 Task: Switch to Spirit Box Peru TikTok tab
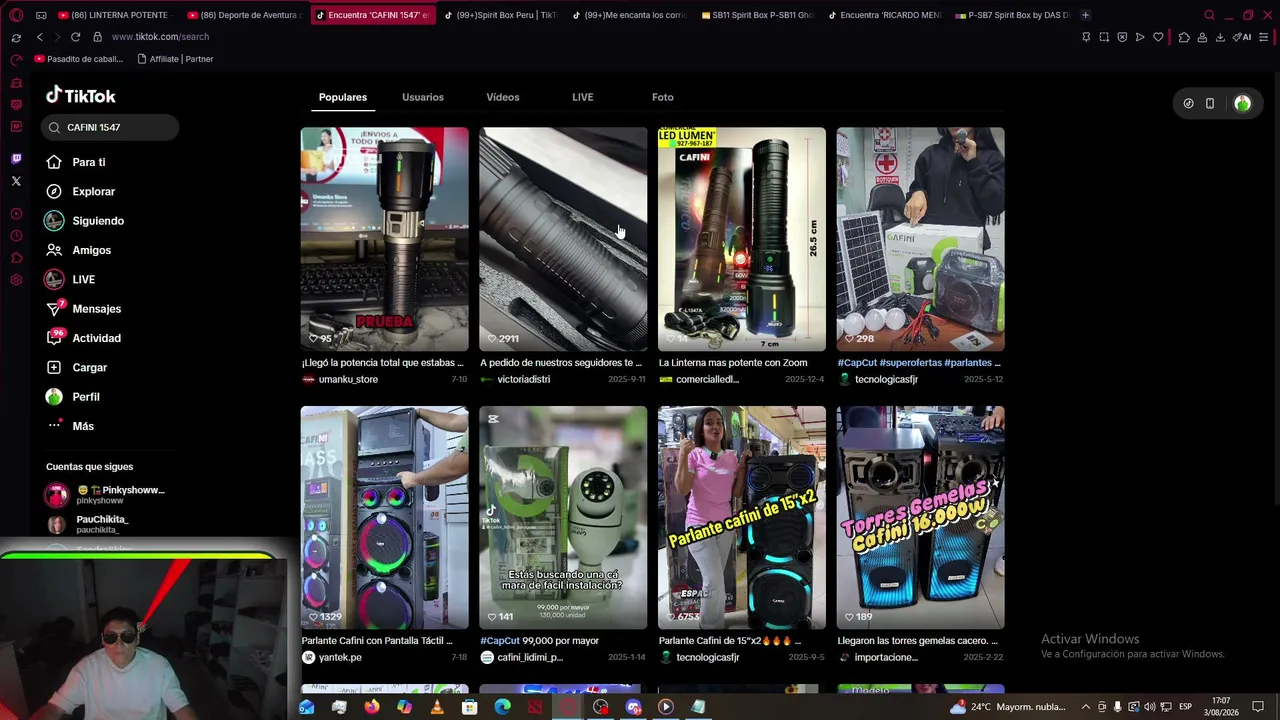(x=501, y=15)
